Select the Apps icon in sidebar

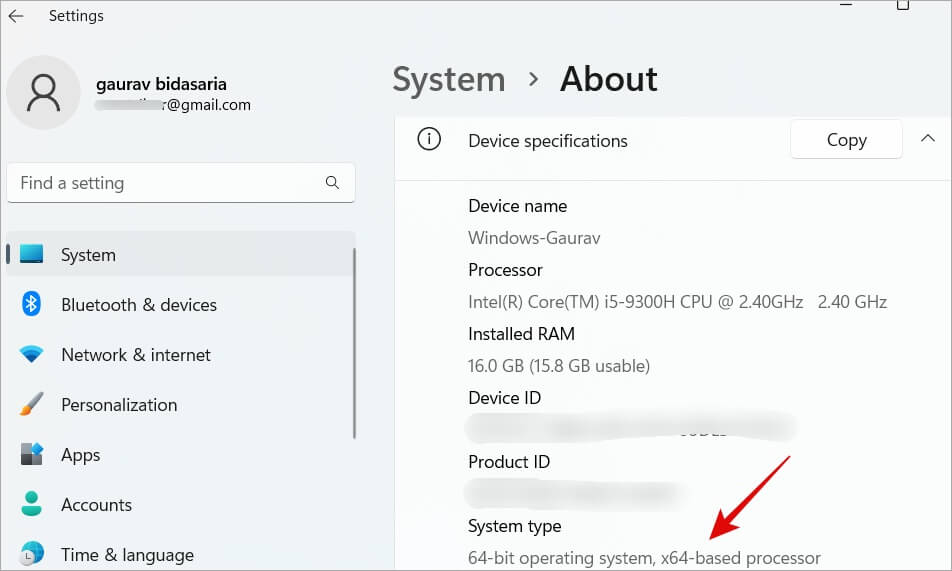tap(32, 454)
